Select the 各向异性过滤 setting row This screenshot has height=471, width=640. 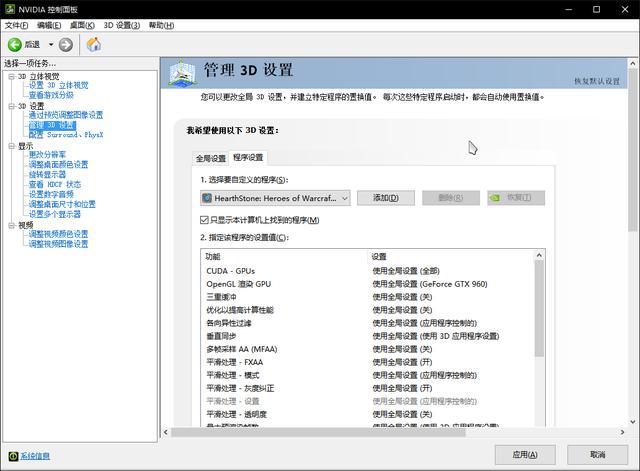(367, 323)
